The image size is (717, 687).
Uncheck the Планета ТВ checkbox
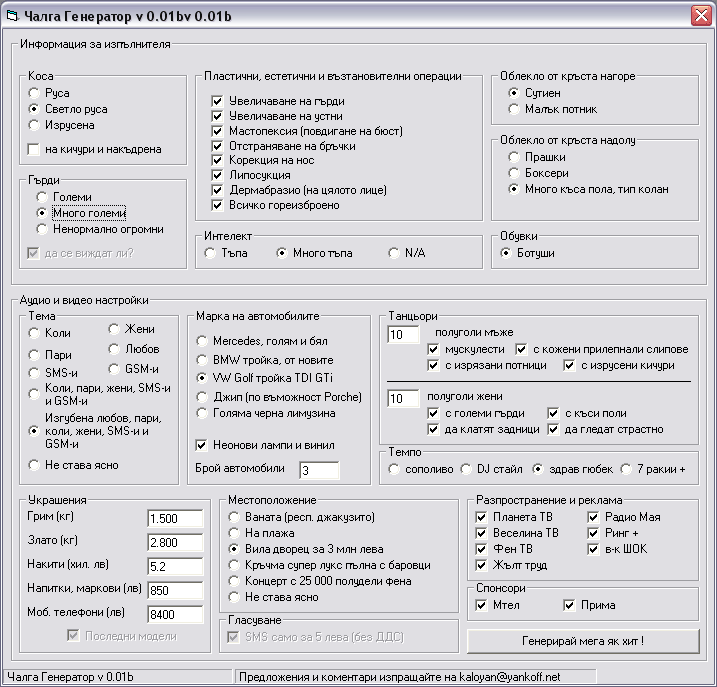pos(481,517)
